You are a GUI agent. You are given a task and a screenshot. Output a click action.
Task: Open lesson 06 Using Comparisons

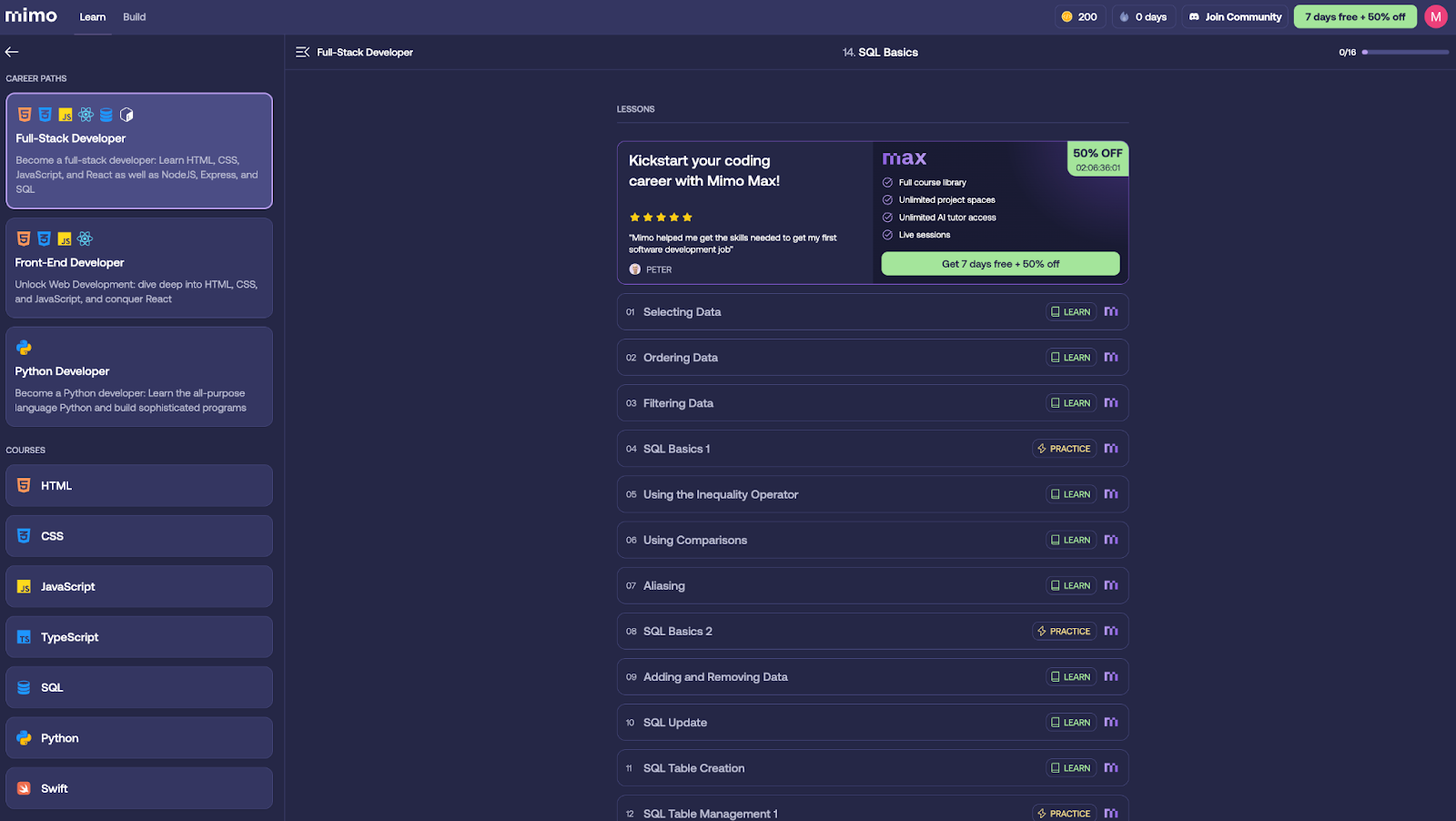[873, 540]
